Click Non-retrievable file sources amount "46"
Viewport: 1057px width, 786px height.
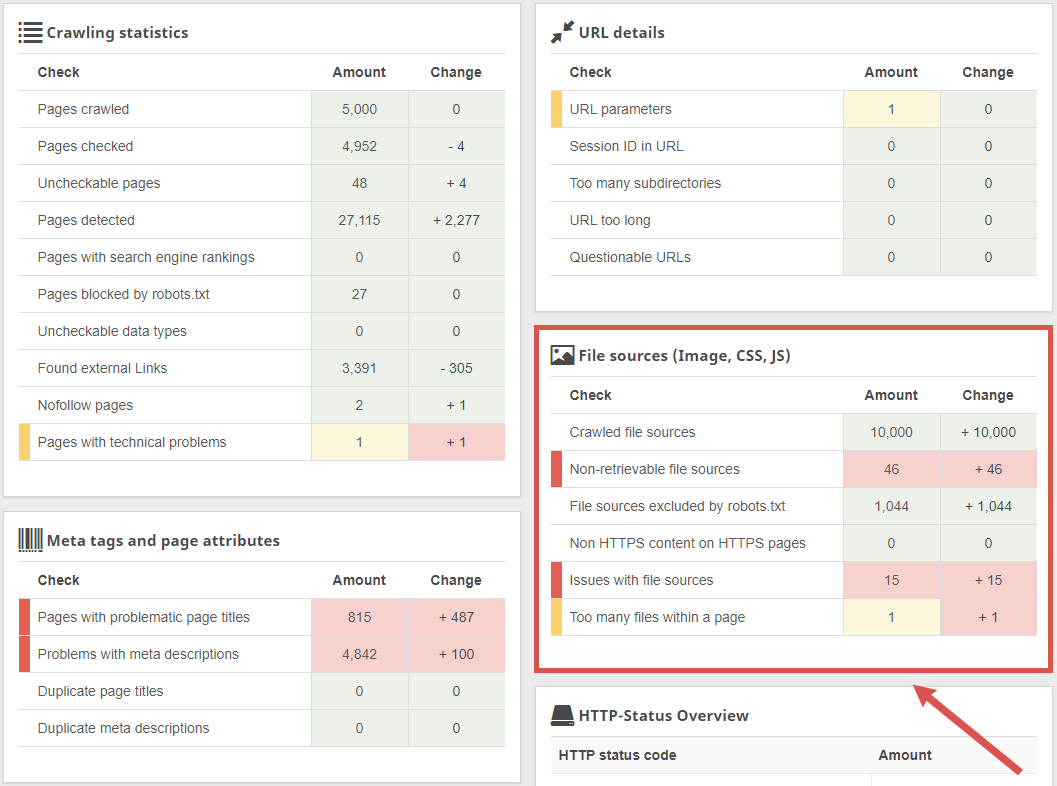click(x=891, y=469)
